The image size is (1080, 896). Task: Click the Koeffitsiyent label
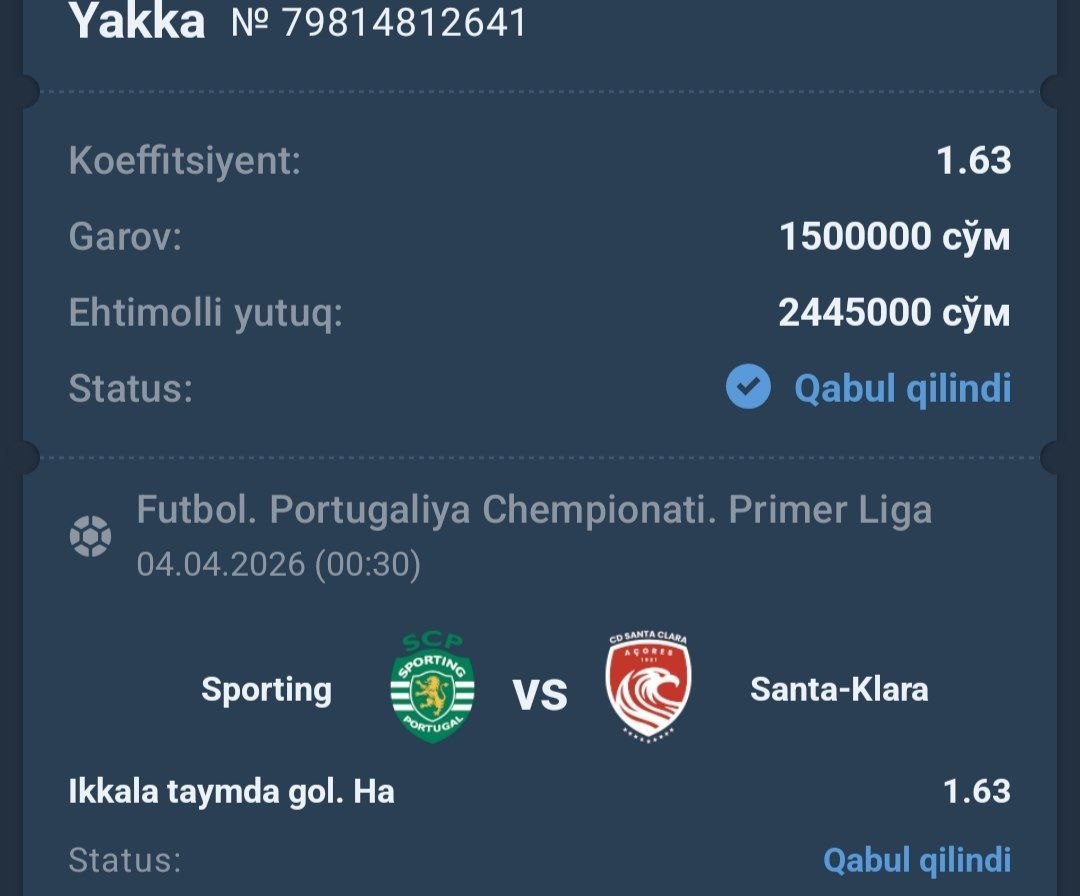185,162
